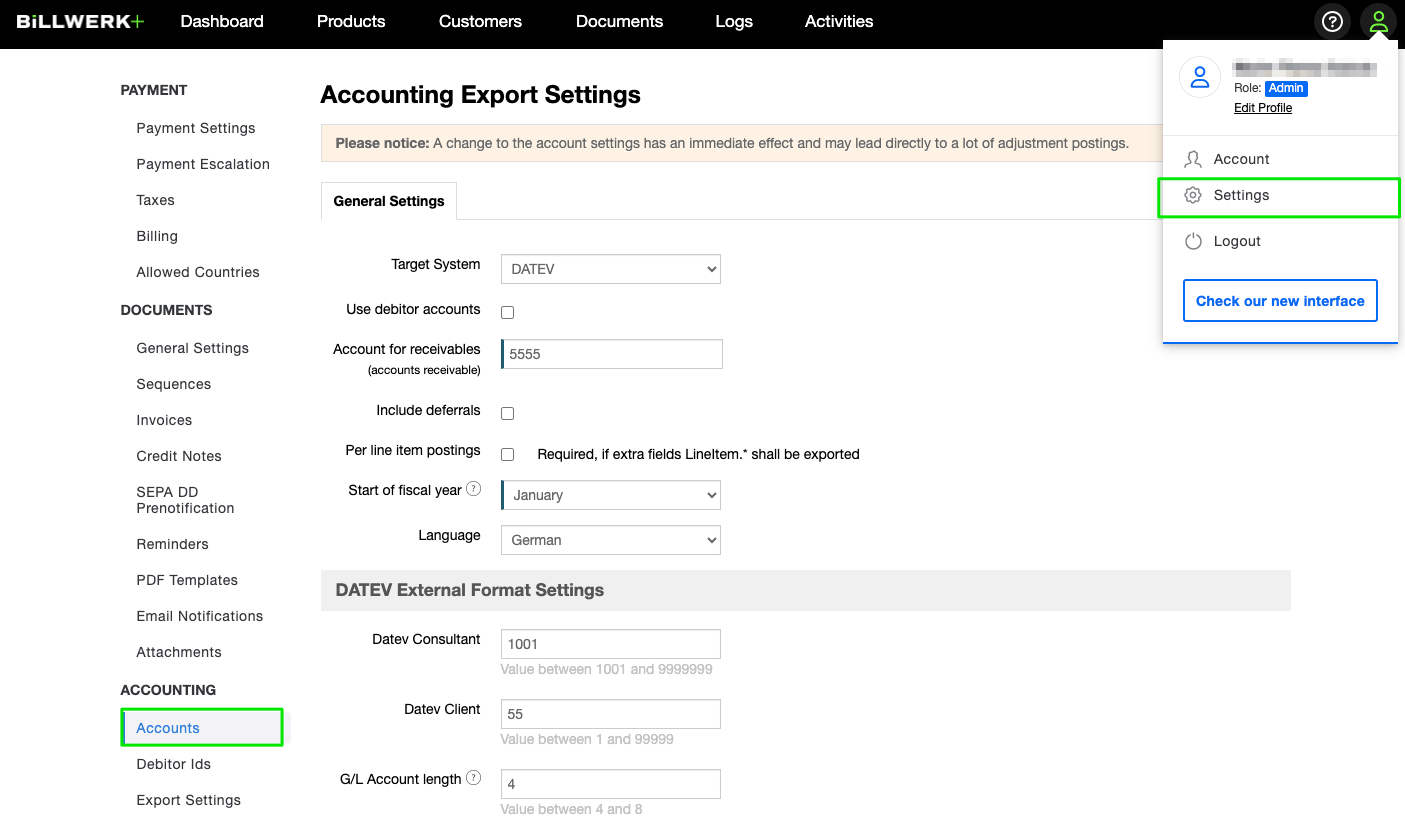Image resolution: width=1405 pixels, height=821 pixels.
Task: Click the Edit Profile link
Action: coord(1263,108)
